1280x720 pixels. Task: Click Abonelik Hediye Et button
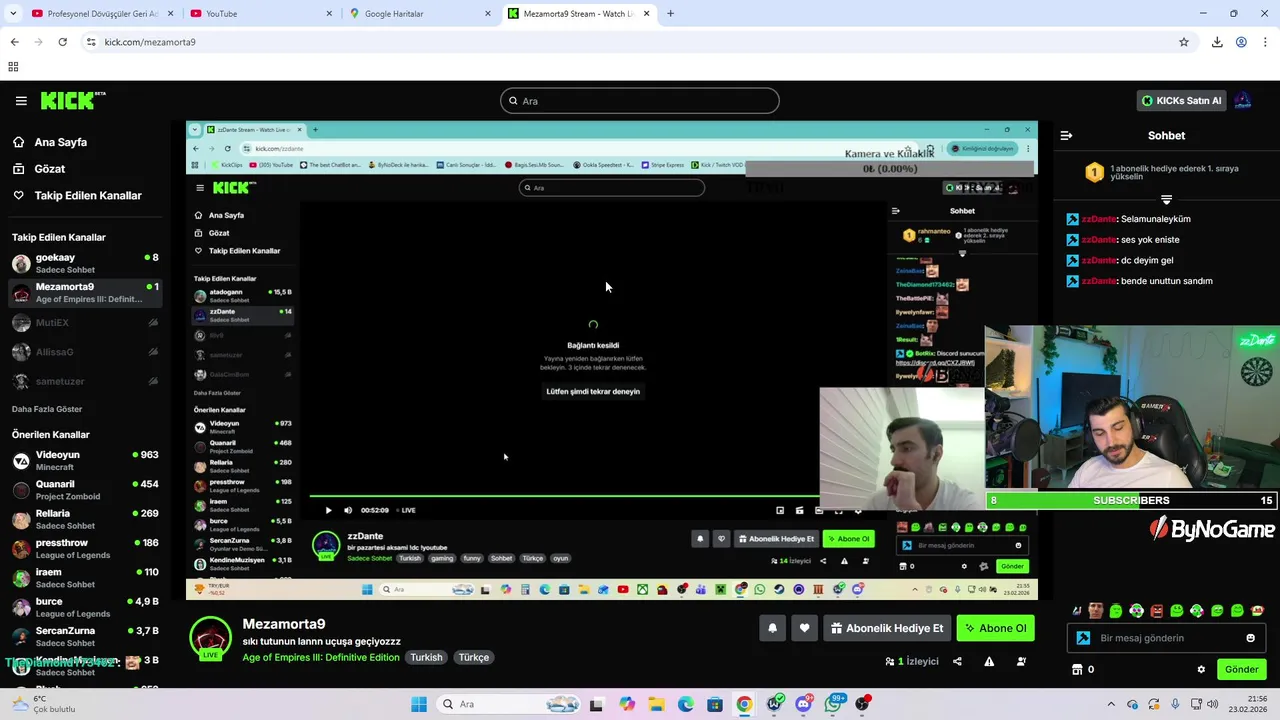(x=886, y=628)
